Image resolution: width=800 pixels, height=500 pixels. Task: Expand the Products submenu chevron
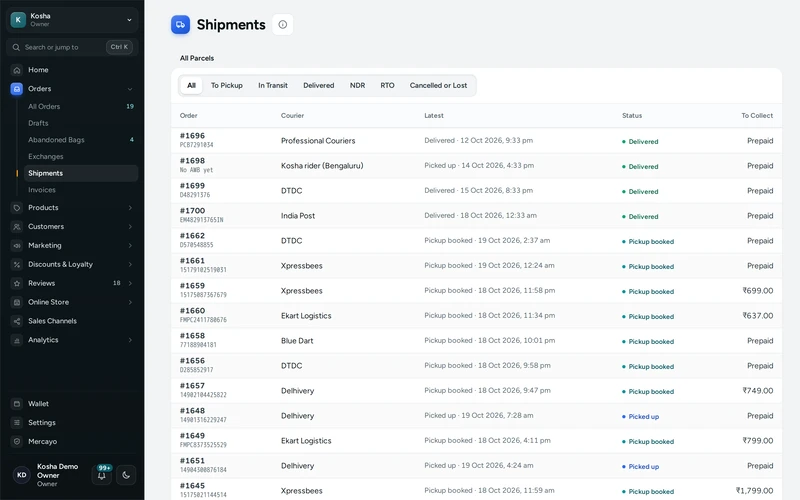(130, 208)
